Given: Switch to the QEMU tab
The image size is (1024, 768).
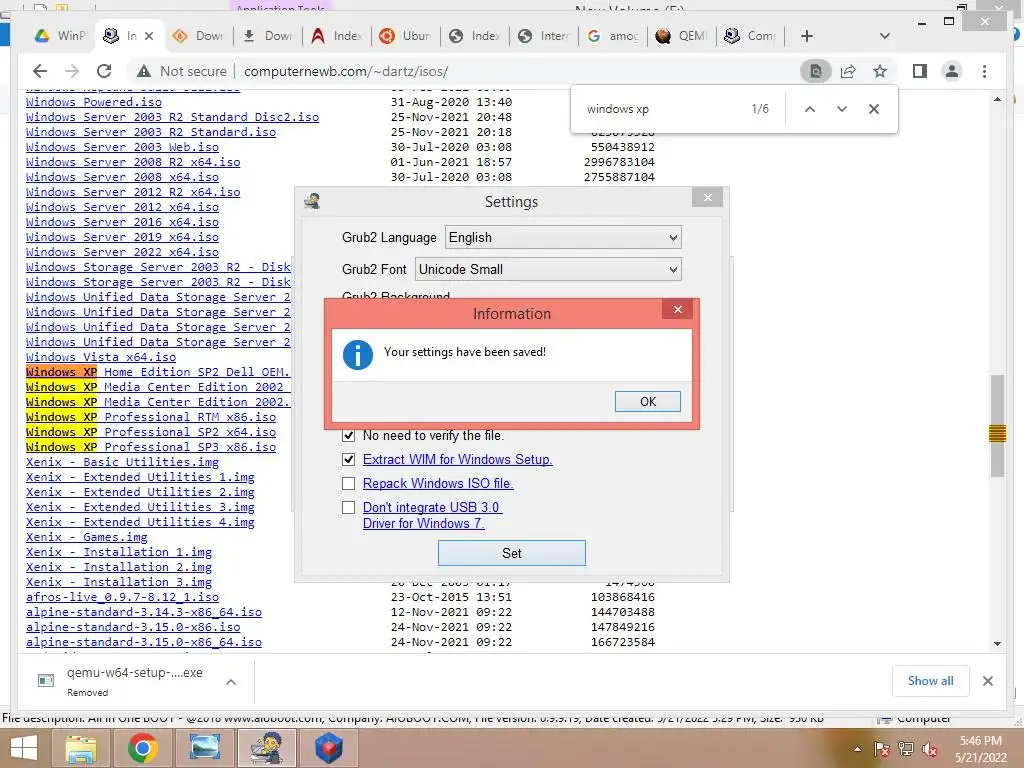Looking at the screenshot, I should click(x=681, y=36).
